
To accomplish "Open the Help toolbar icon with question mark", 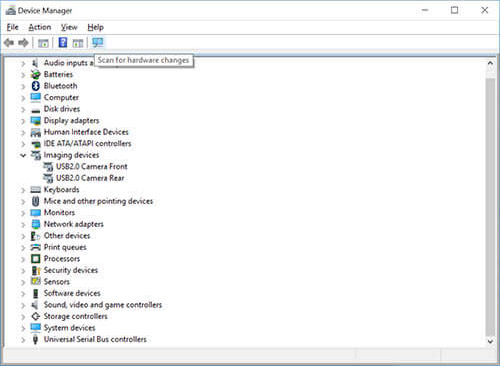I will pyautogui.click(x=63, y=43).
